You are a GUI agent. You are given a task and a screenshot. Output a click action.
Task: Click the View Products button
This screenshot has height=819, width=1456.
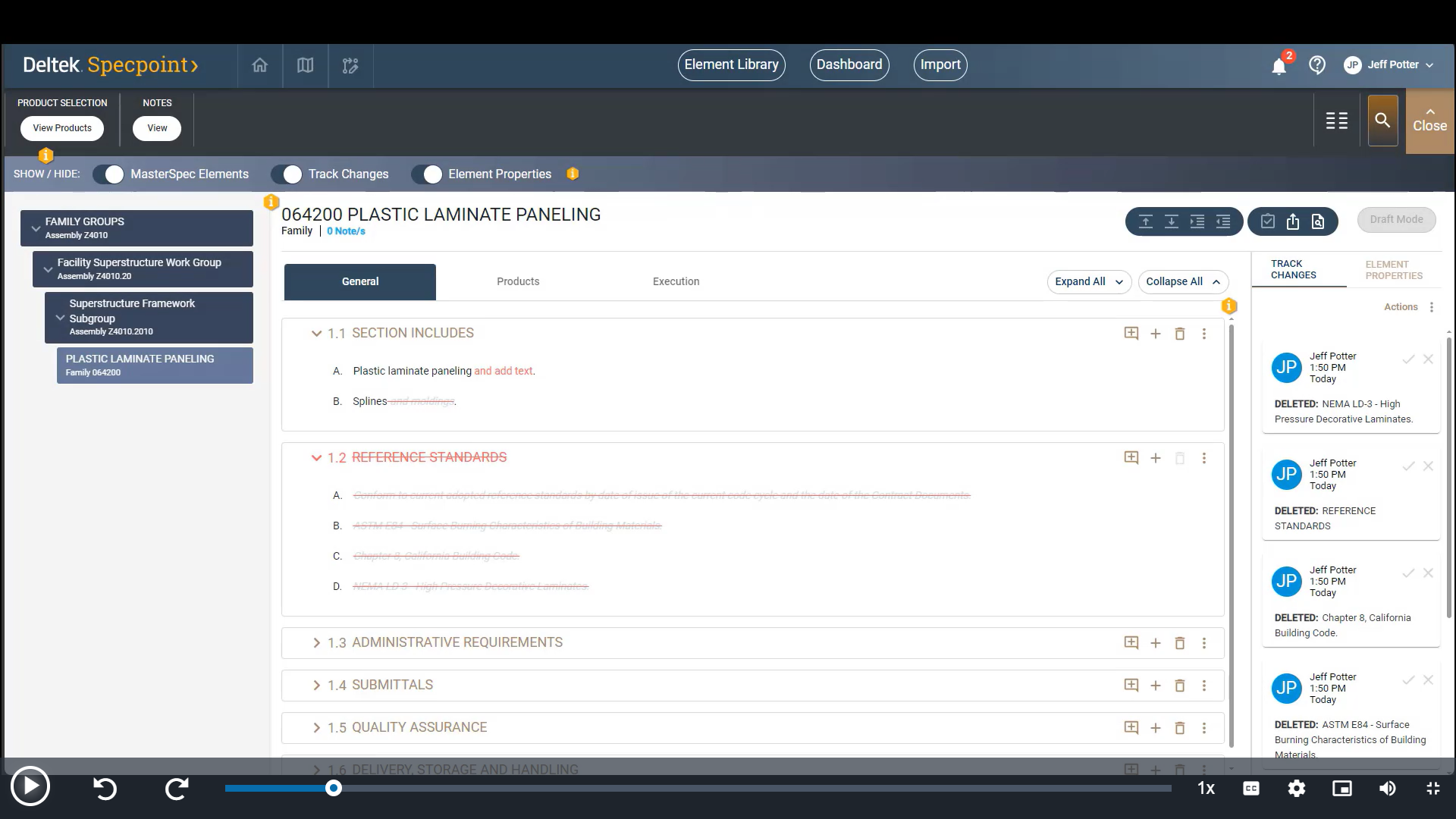coord(62,128)
